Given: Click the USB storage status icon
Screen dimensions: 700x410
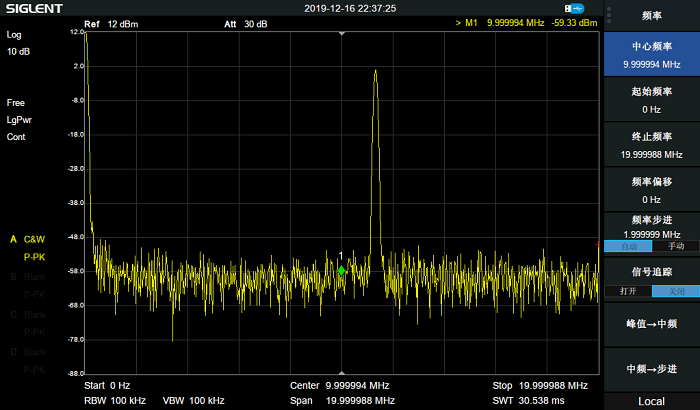Looking at the screenshot, I should pos(574,8).
